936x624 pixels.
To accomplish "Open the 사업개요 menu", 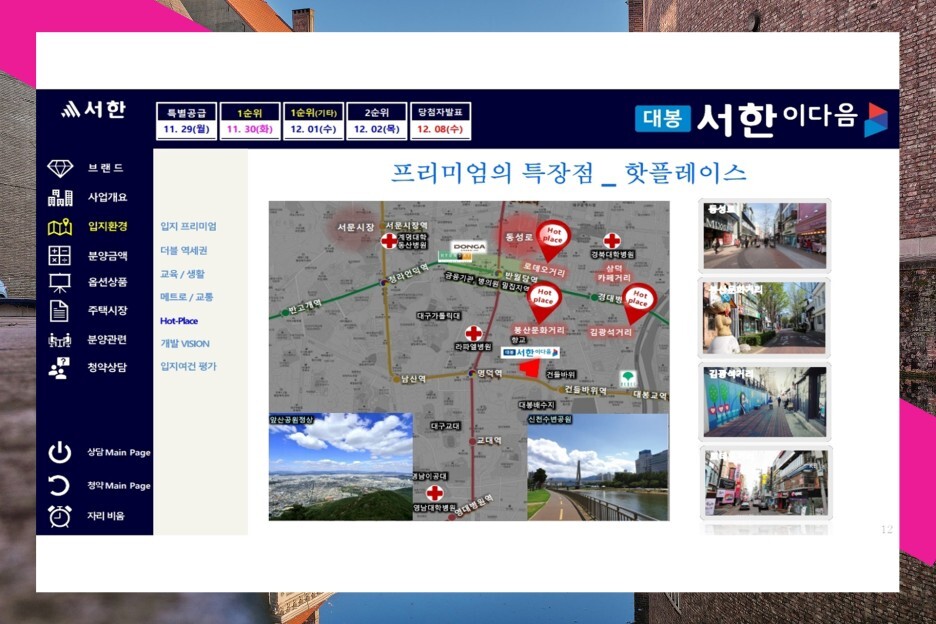I will 107,197.
